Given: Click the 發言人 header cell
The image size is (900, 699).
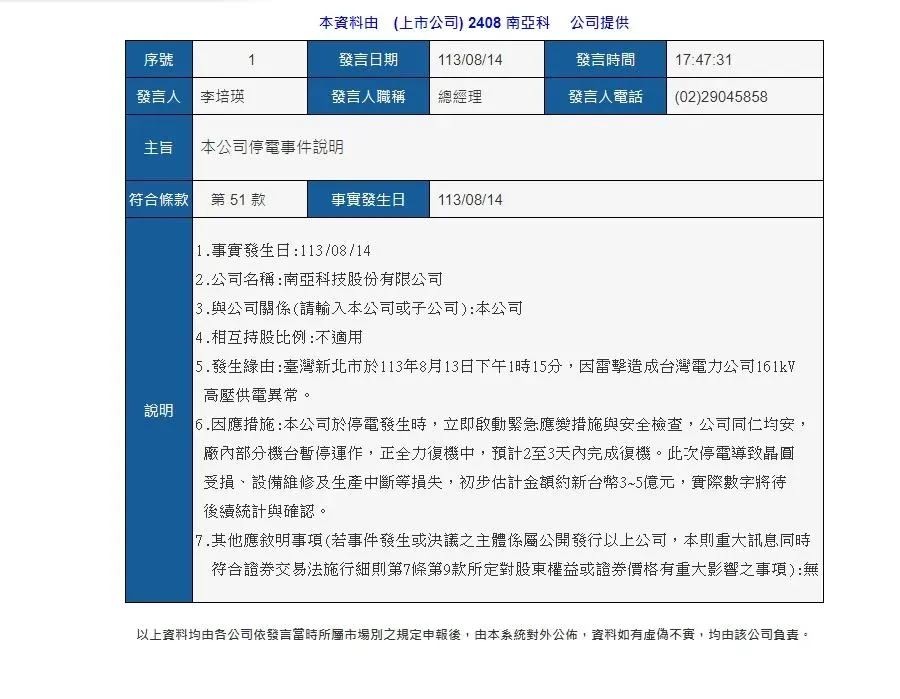Looking at the screenshot, I should coord(159,96).
